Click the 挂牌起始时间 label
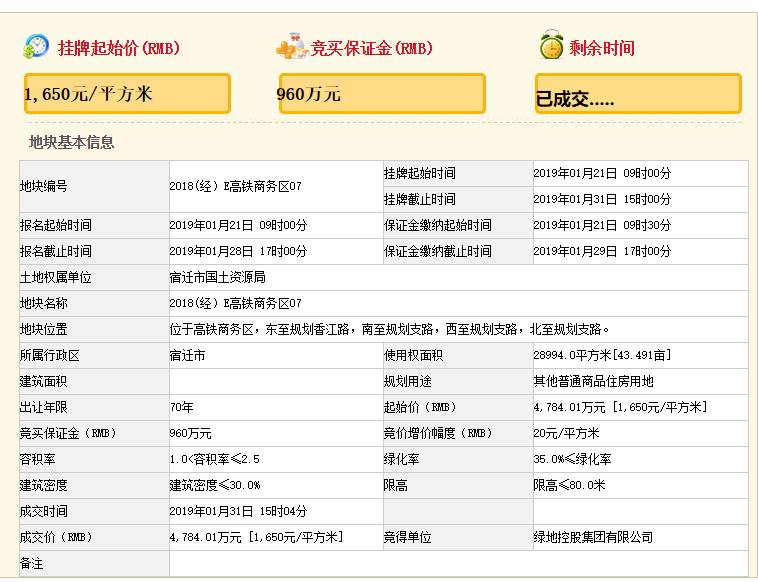This screenshot has width=758, height=582. (x=420, y=173)
